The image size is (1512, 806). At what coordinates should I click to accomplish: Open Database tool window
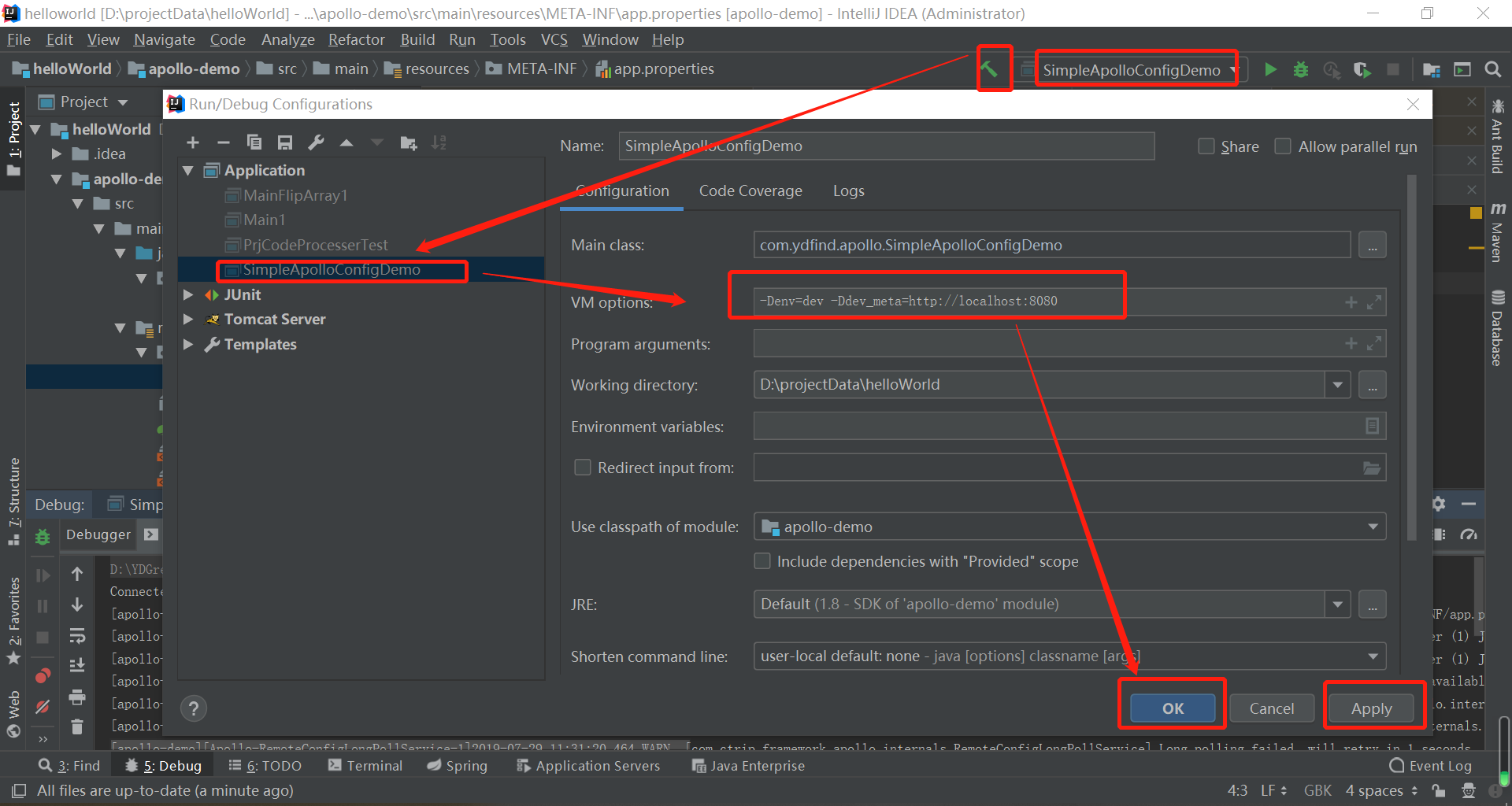(1498, 328)
